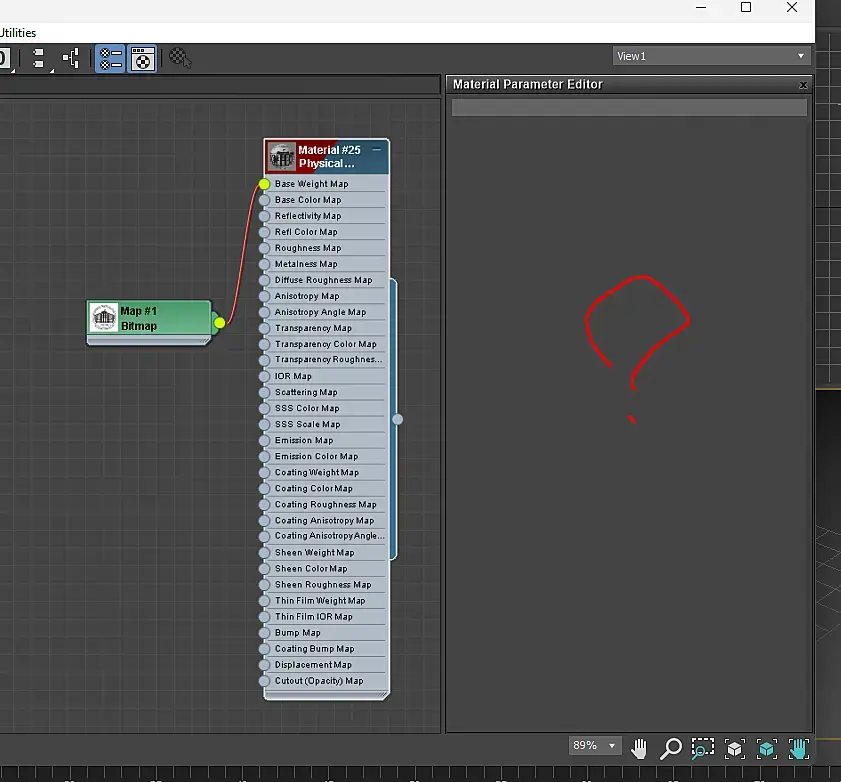Screen dimensions: 841x782
Task: Click the Base Color Map input socket
Action: [265, 200]
